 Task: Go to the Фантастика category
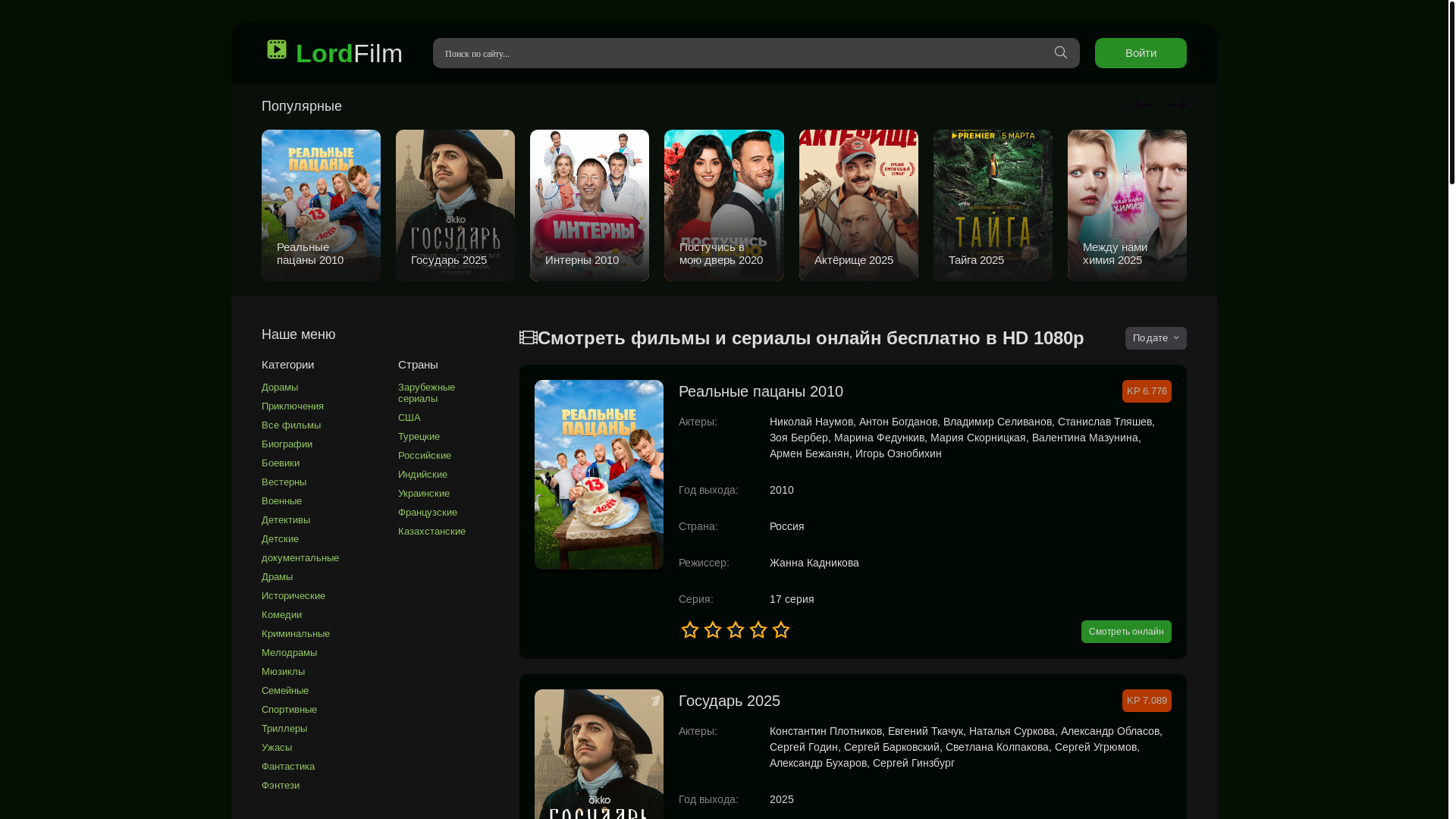tap(288, 767)
